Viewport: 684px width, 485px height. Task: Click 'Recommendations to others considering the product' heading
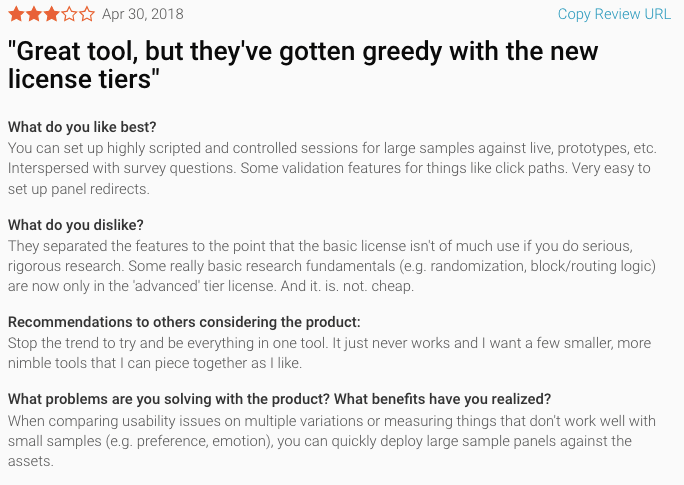[184, 322]
